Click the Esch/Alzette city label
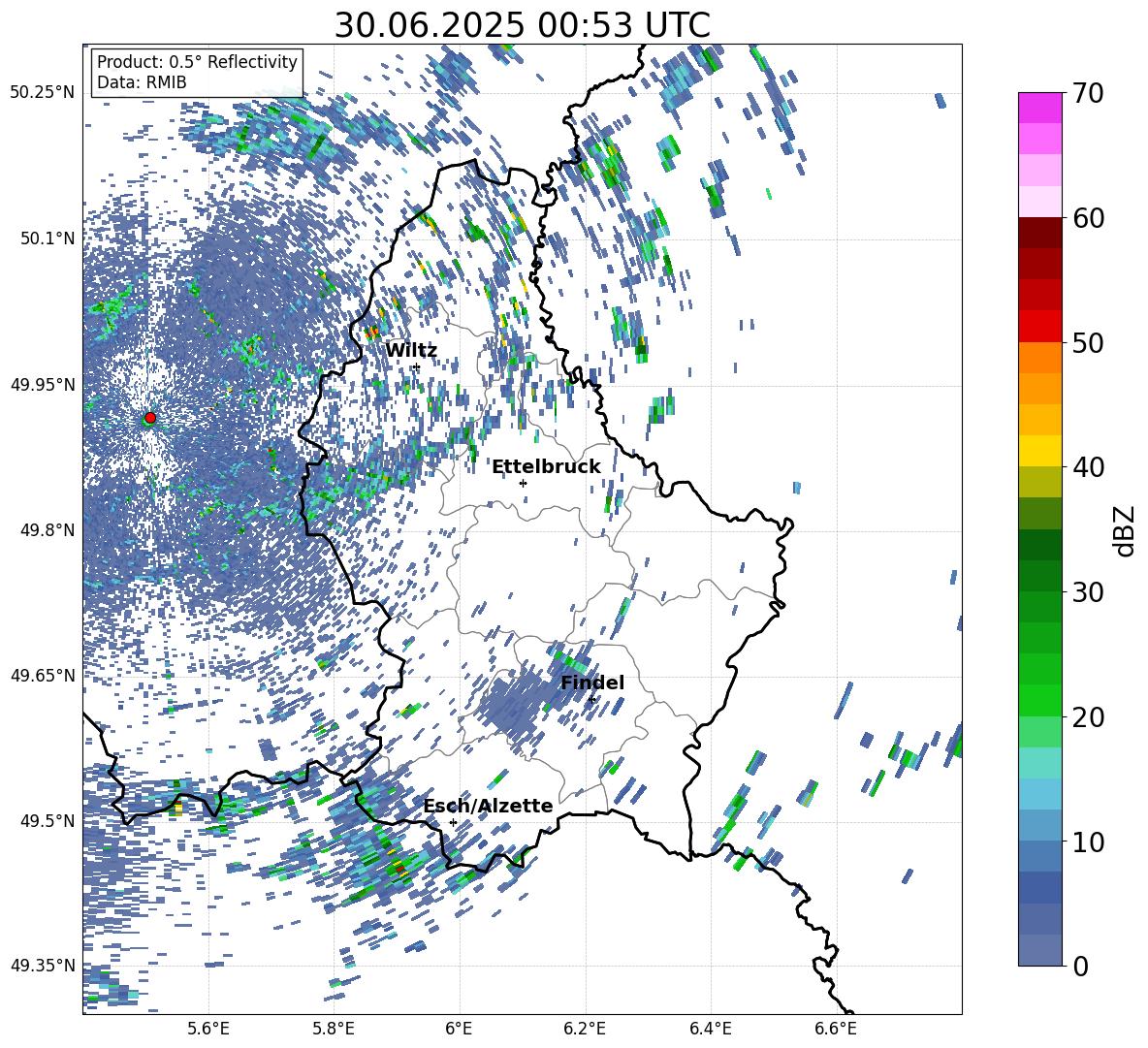This screenshot has width=1148, height=1048. click(x=489, y=806)
